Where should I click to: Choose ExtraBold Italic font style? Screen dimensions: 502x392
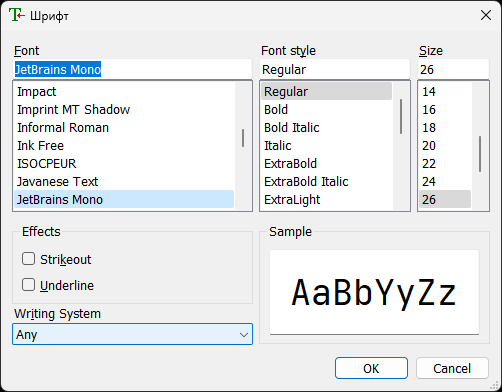(x=326, y=181)
